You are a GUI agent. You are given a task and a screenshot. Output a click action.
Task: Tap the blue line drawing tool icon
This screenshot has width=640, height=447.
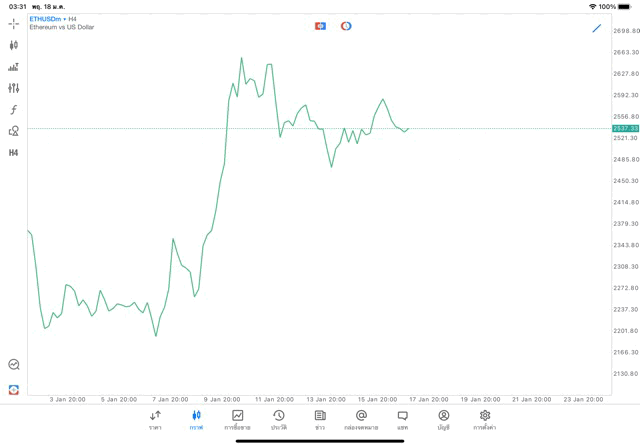597,28
